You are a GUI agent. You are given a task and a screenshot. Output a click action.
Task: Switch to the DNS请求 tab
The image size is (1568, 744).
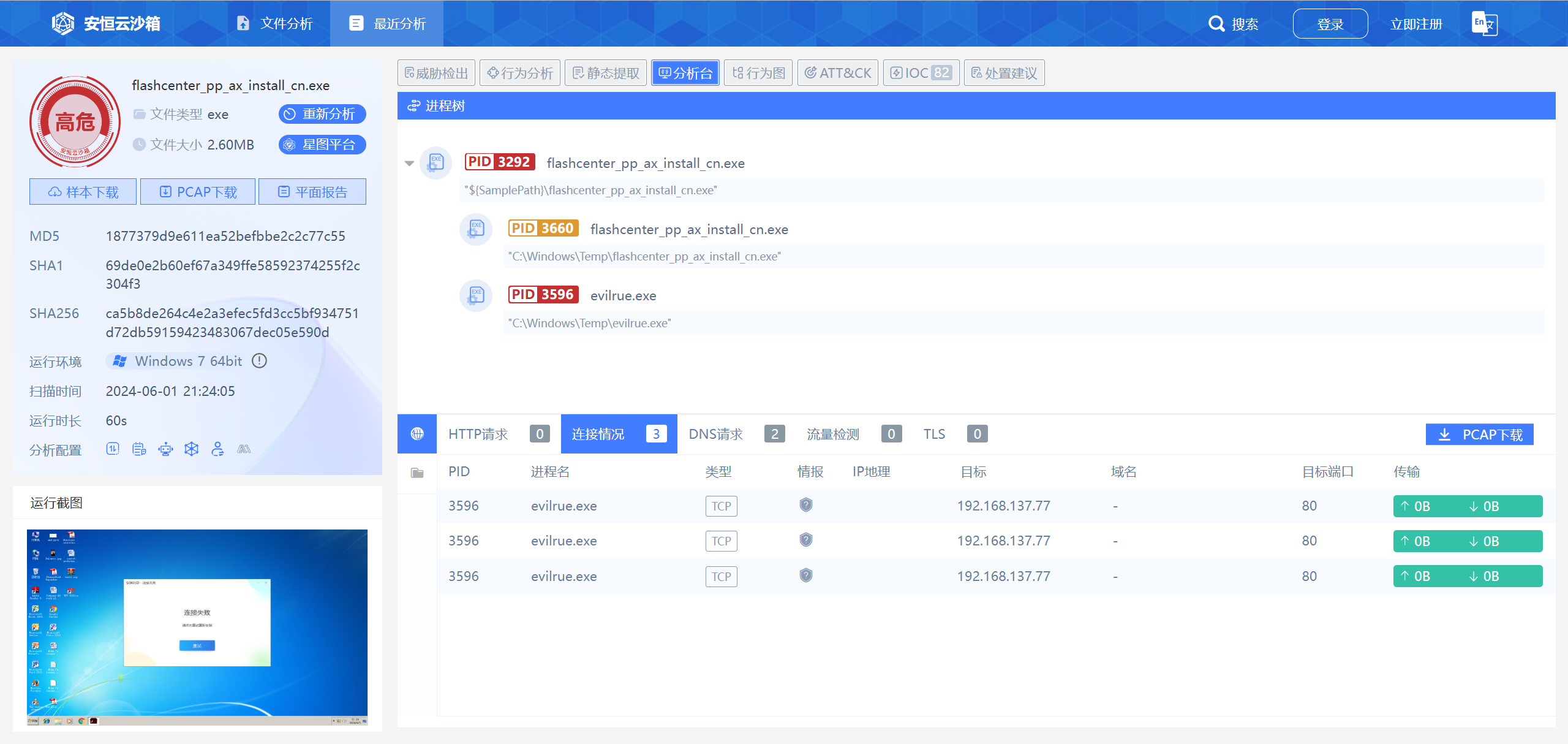pos(715,434)
